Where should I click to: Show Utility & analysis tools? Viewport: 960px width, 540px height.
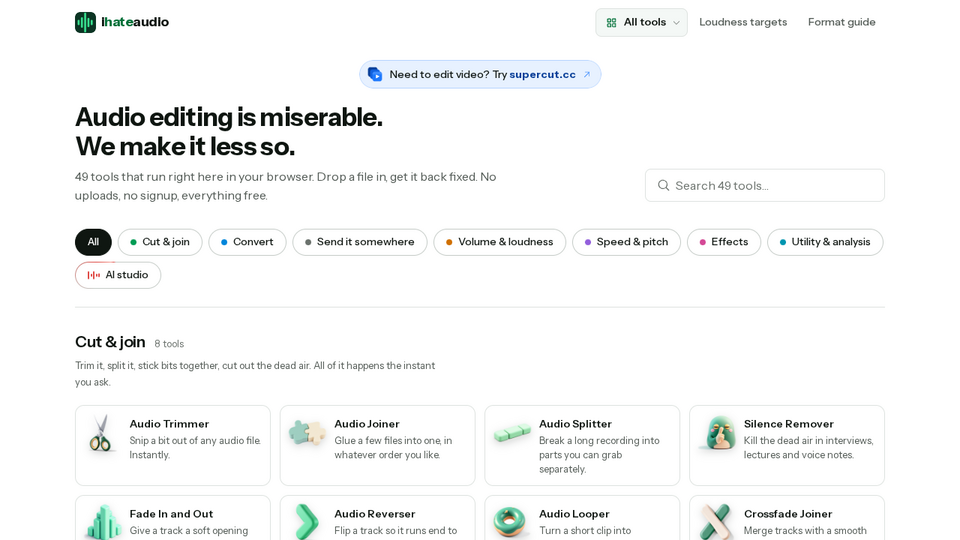tap(825, 242)
